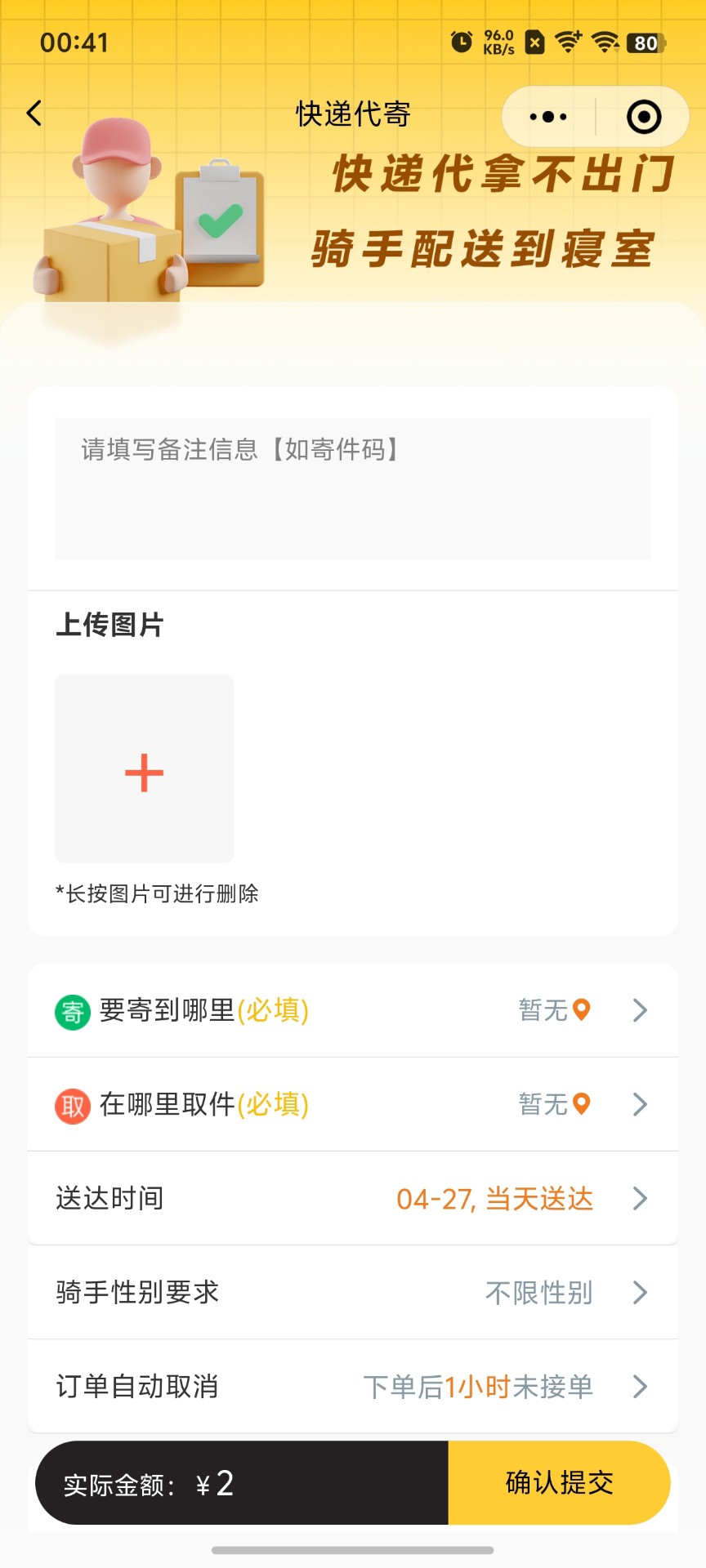Image resolution: width=706 pixels, height=1568 pixels.
Task: Tap the 不限性别 value text
Action: 538,1293
